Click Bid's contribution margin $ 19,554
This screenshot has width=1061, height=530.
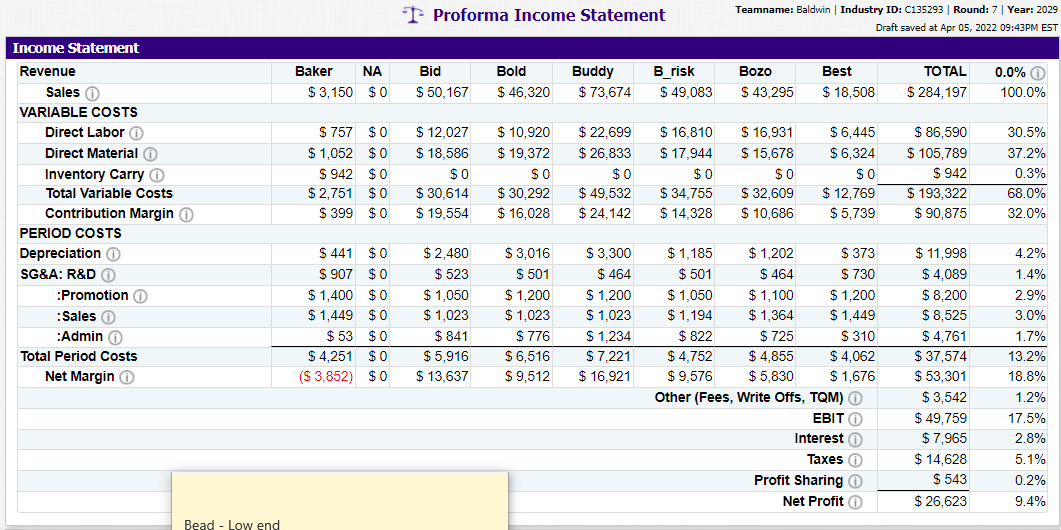coord(441,215)
